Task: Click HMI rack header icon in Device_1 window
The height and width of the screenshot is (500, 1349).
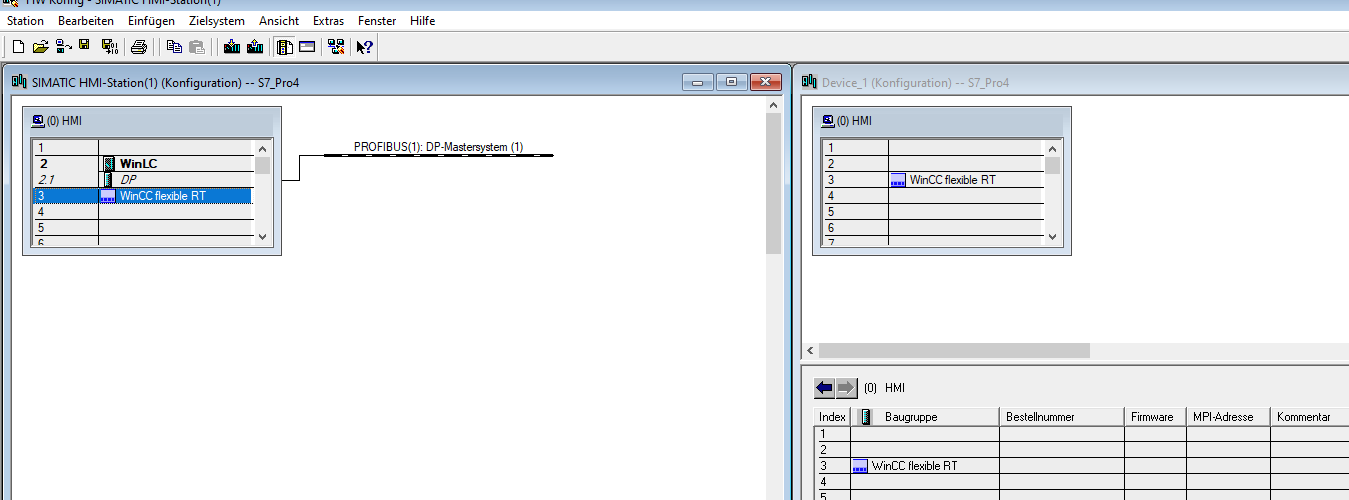Action: click(828, 120)
